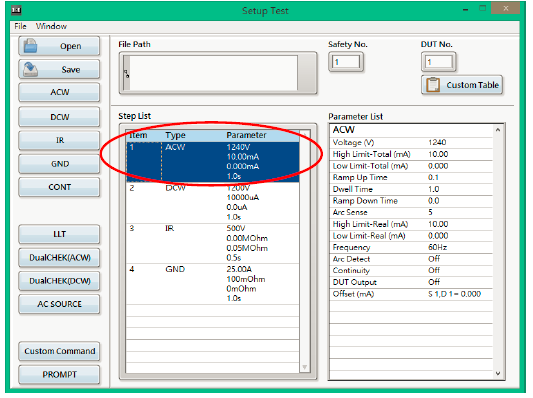This screenshot has width=533, height=398.
Task: Click the File Path browse handle
Action: click(126, 73)
